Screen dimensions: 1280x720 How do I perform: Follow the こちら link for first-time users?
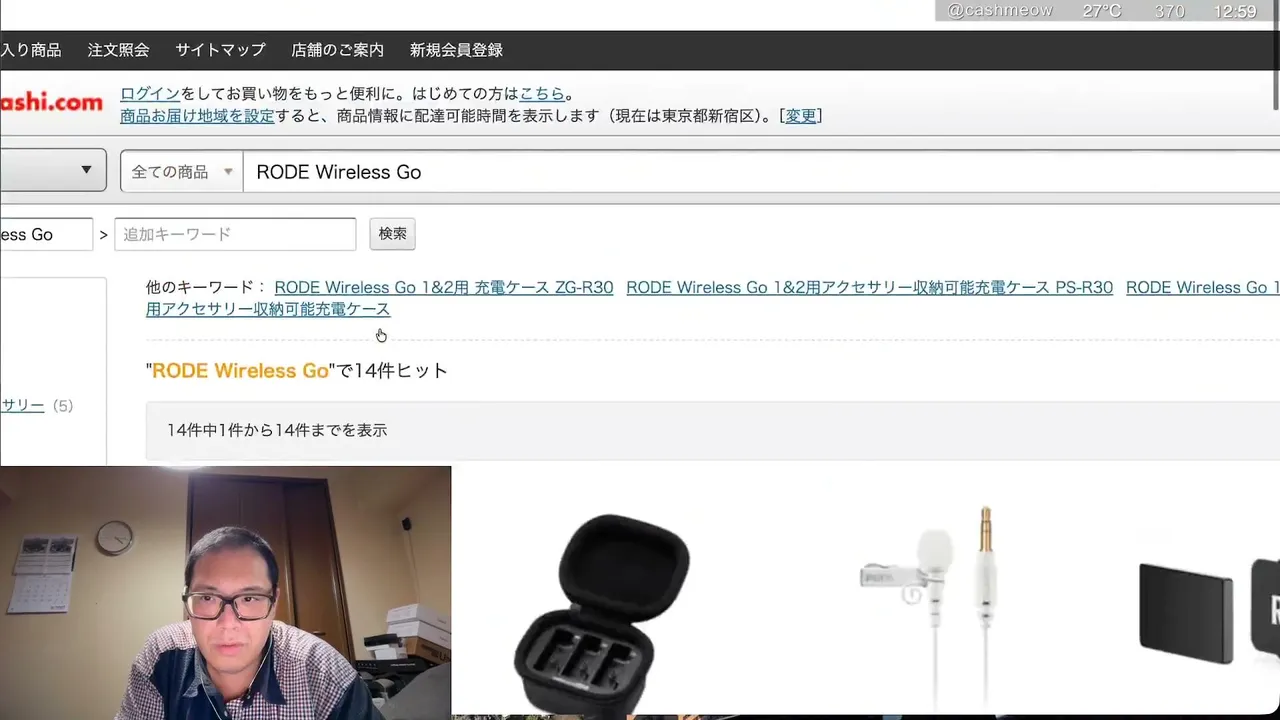(542, 94)
